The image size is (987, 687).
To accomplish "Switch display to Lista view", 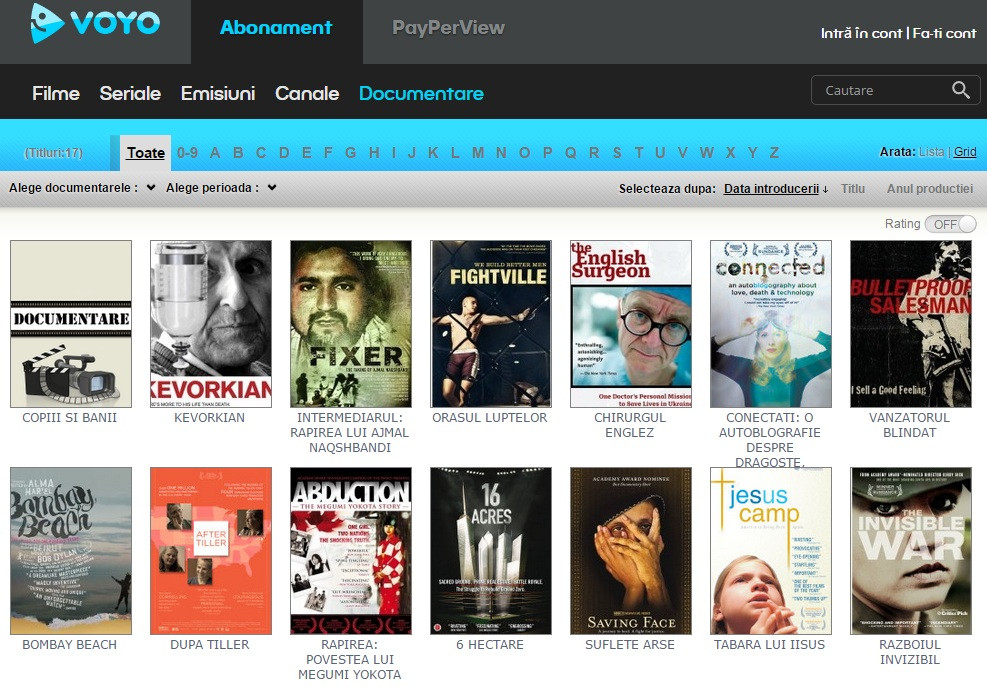I will point(931,152).
